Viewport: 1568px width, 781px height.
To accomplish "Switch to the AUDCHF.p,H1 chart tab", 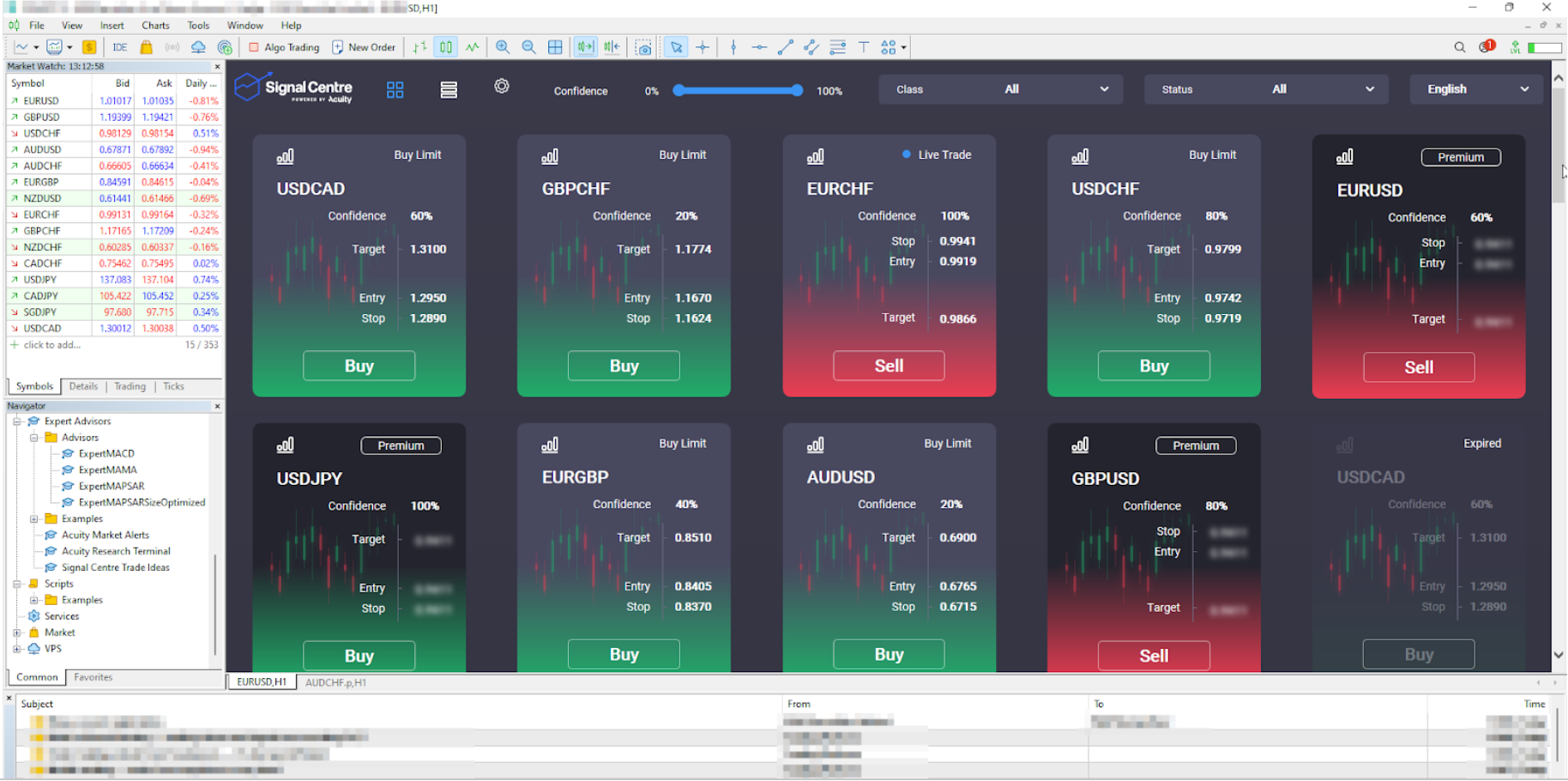I will coord(335,682).
